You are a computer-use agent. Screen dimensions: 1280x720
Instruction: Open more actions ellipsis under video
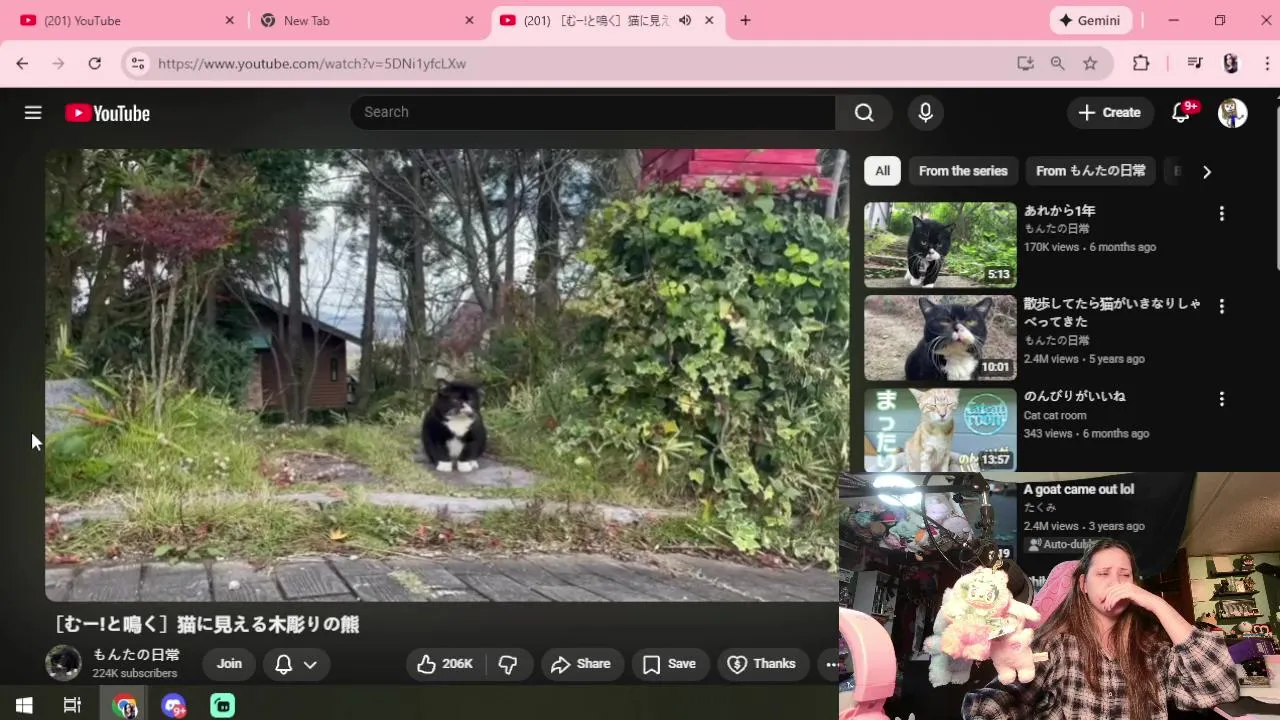pos(830,664)
